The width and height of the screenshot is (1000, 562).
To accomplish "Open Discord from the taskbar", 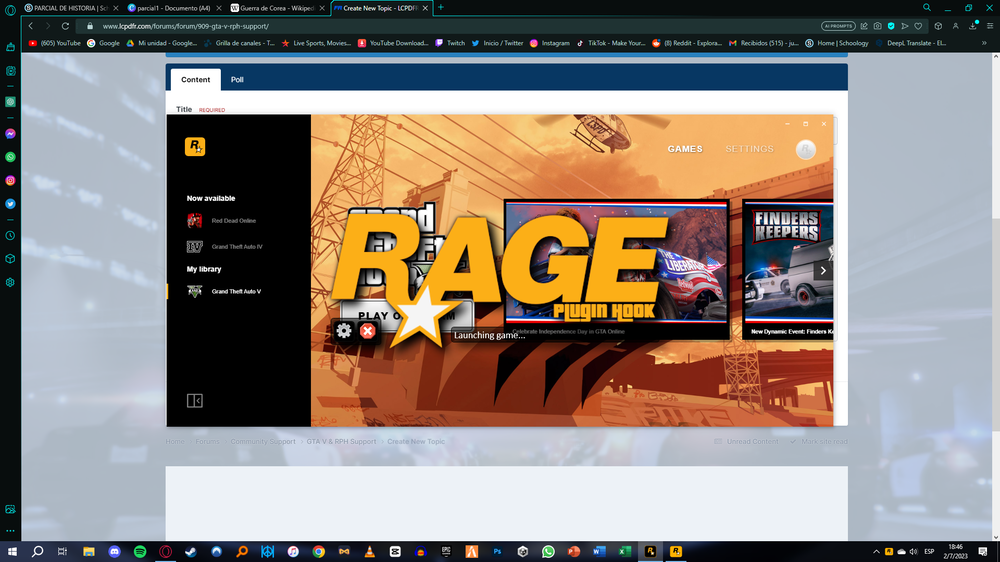I will pyautogui.click(x=114, y=551).
